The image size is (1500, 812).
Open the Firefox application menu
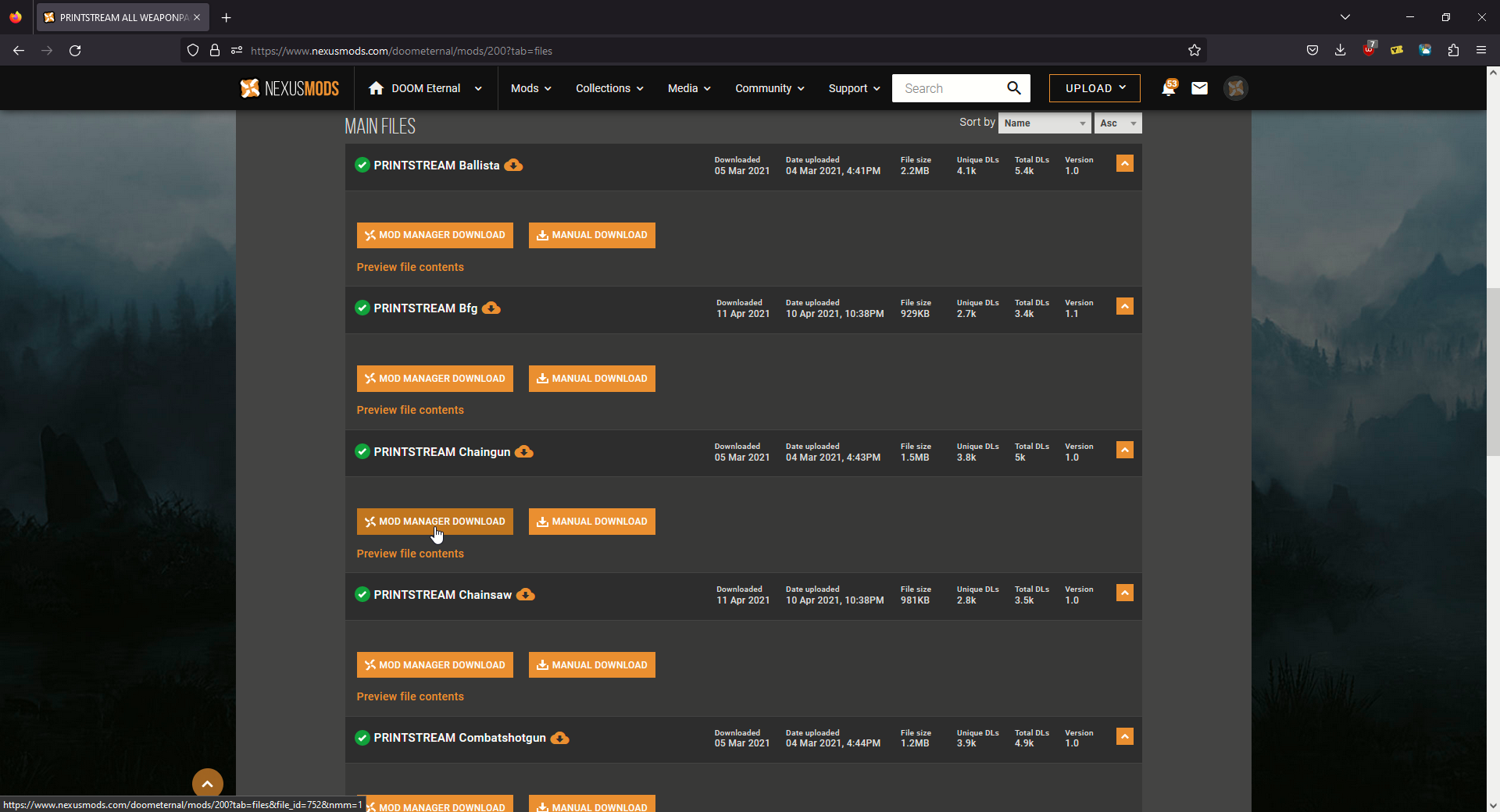click(x=1481, y=51)
